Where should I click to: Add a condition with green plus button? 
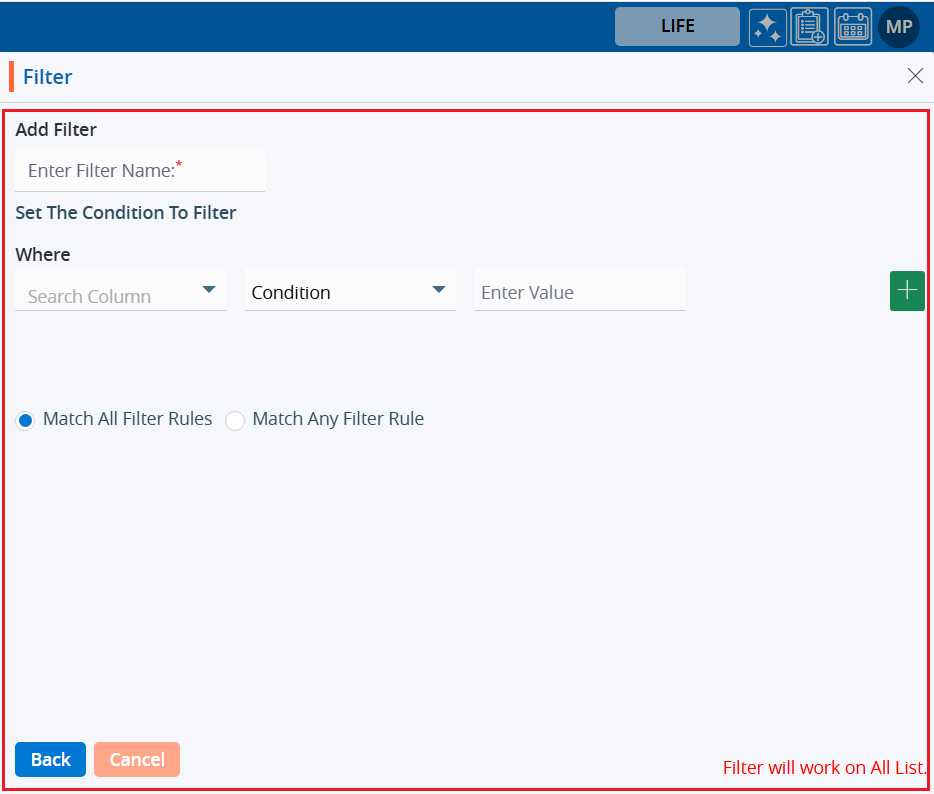906,291
